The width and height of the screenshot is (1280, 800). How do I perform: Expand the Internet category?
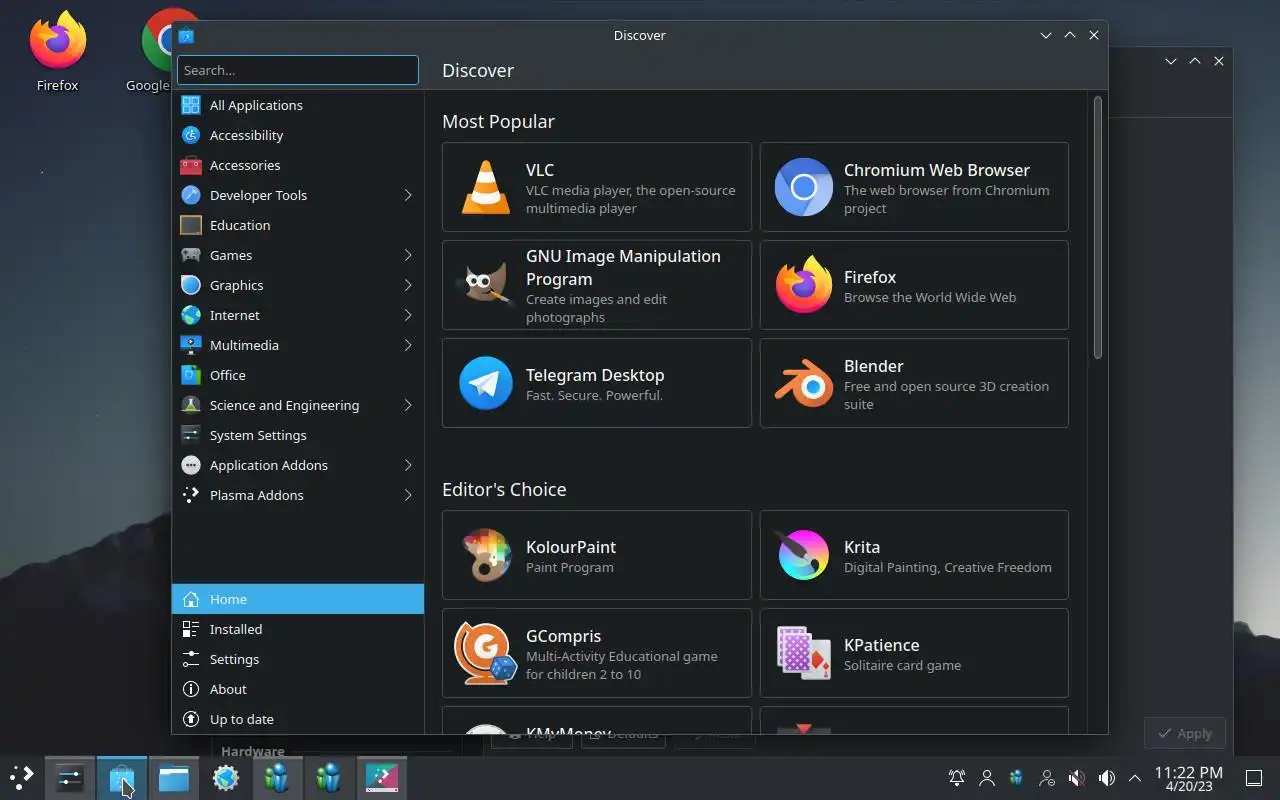tap(298, 315)
